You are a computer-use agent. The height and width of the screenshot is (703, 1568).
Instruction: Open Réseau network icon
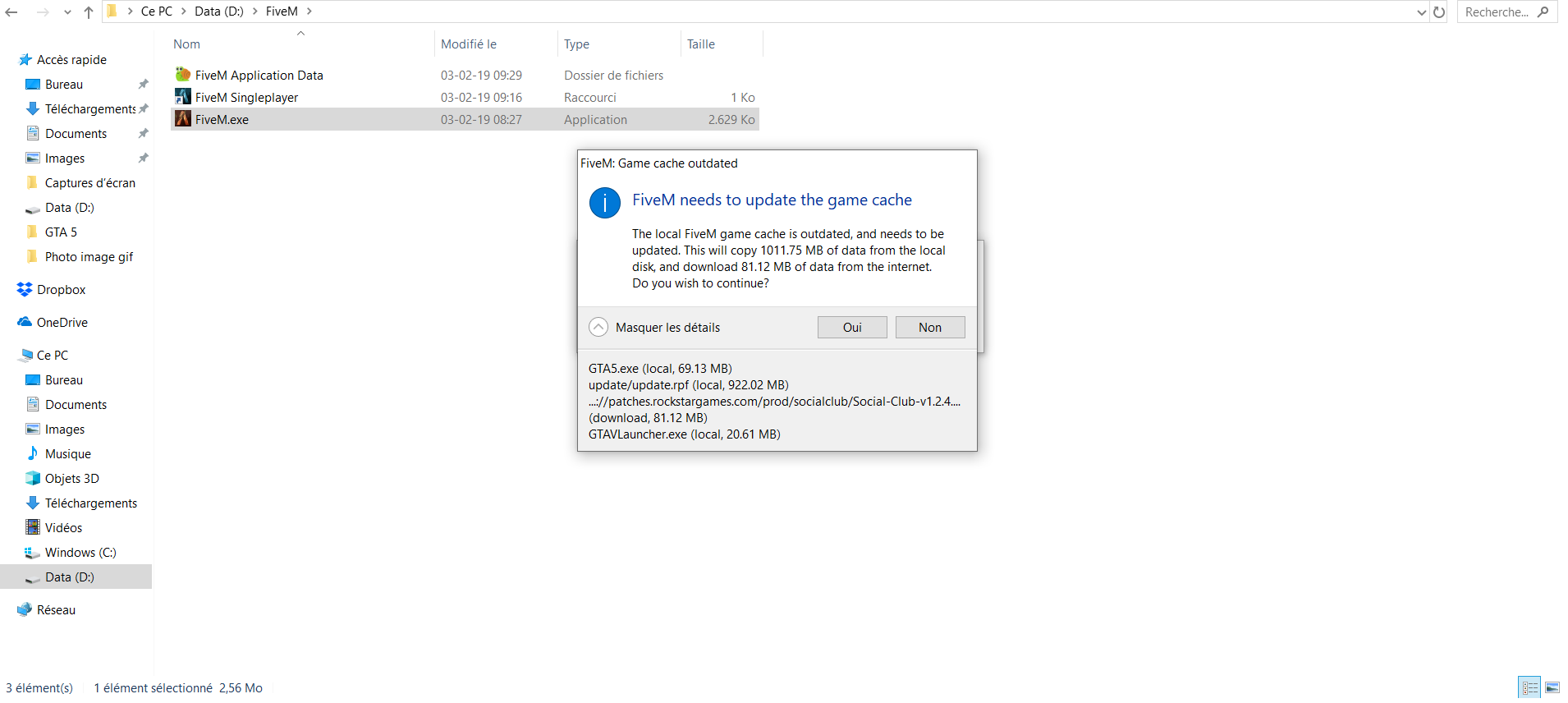[25, 609]
